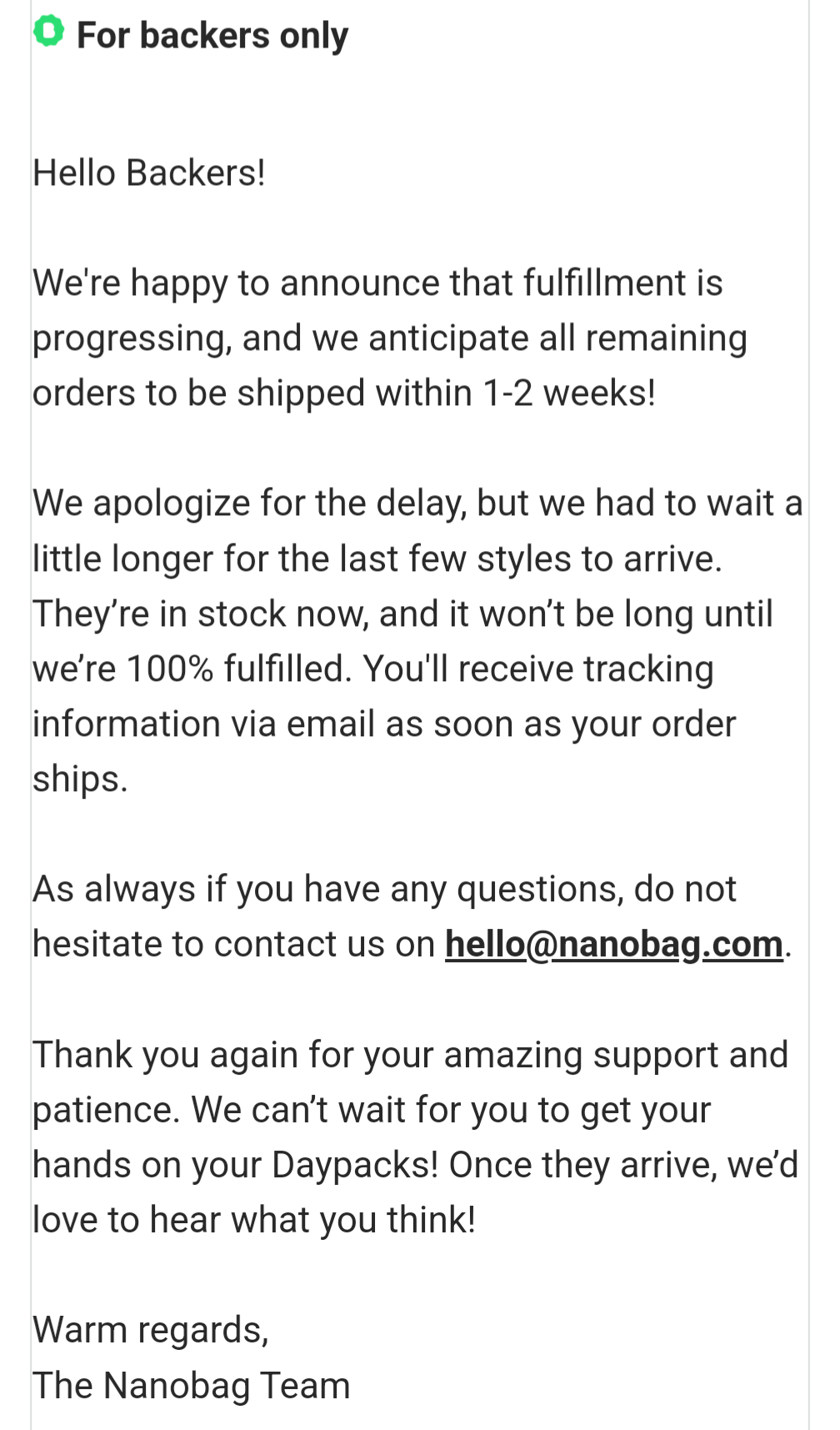Click the "hands on your Daypacks!" line

416,1166
